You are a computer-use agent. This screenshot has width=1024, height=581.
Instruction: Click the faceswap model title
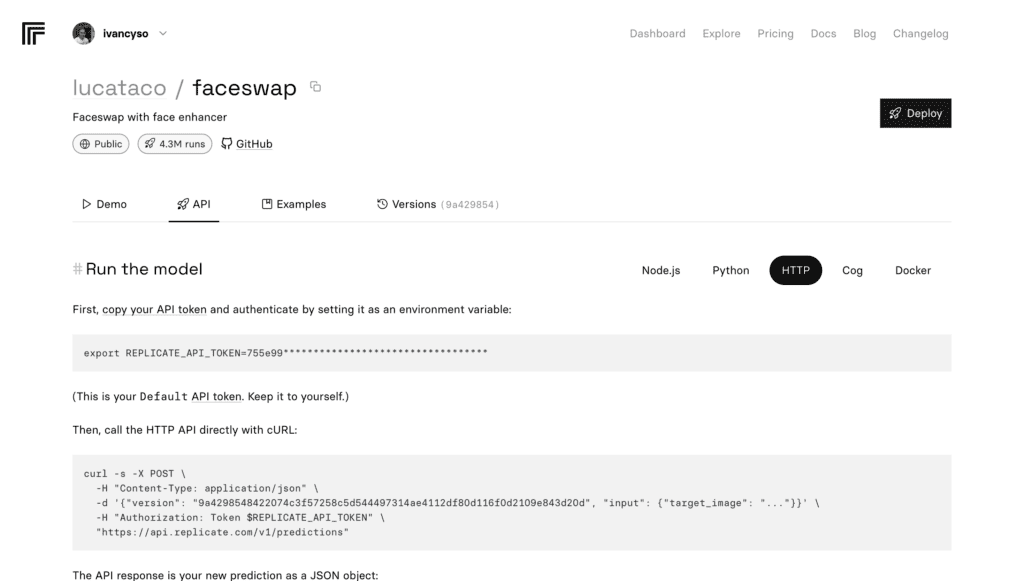point(244,87)
